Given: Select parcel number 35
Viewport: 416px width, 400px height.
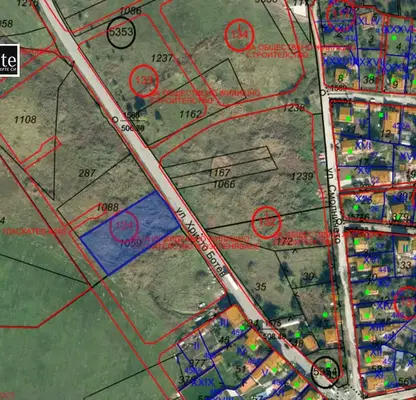Looking at the screenshot, I should click(261, 287).
